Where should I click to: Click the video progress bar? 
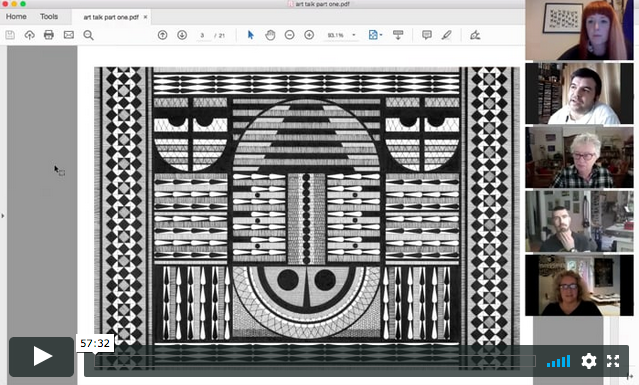pos(315,361)
